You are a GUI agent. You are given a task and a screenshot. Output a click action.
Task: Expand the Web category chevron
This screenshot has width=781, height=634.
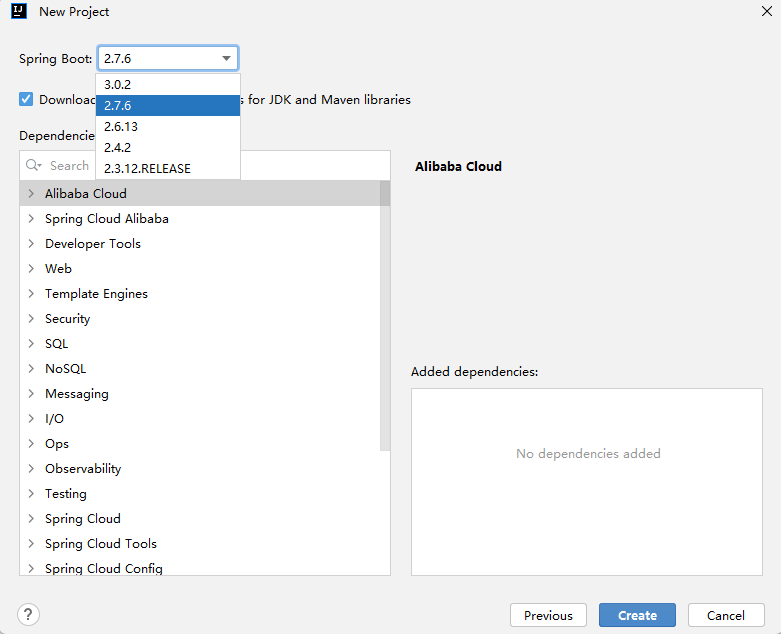click(31, 268)
